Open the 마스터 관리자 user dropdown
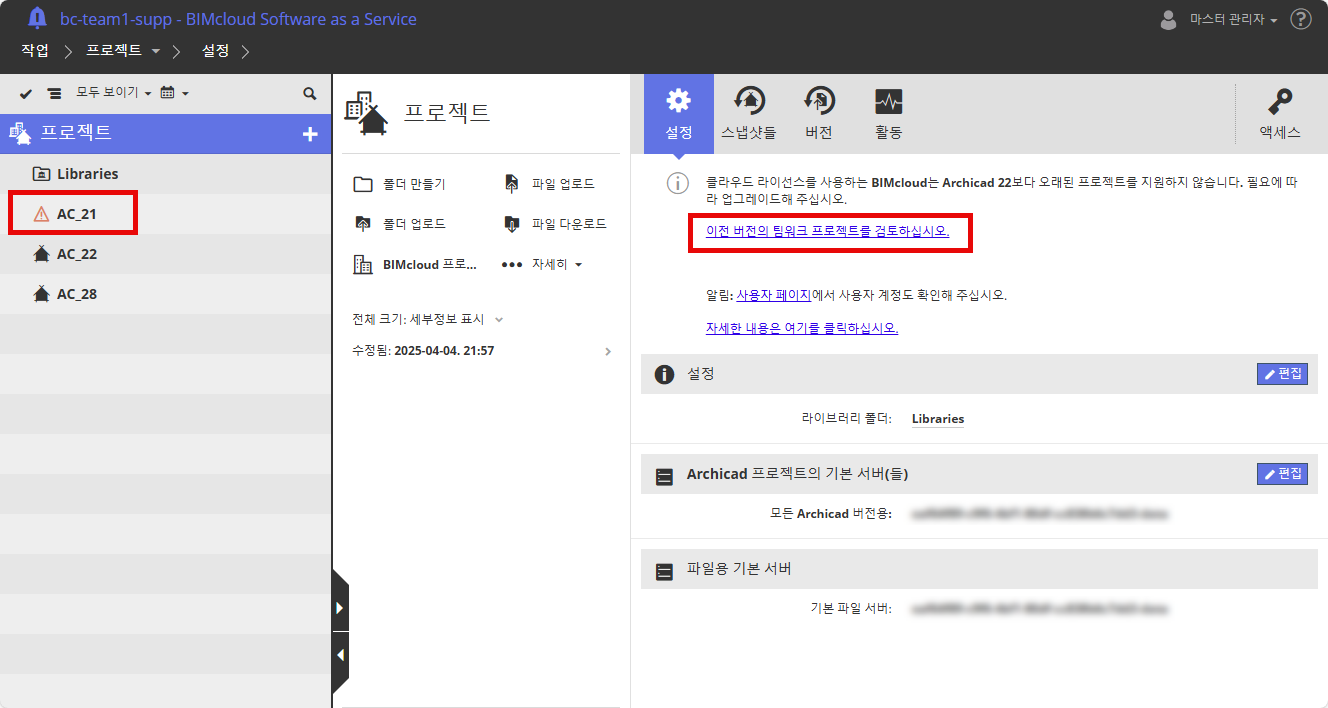This screenshot has width=1328, height=708. point(1233,20)
